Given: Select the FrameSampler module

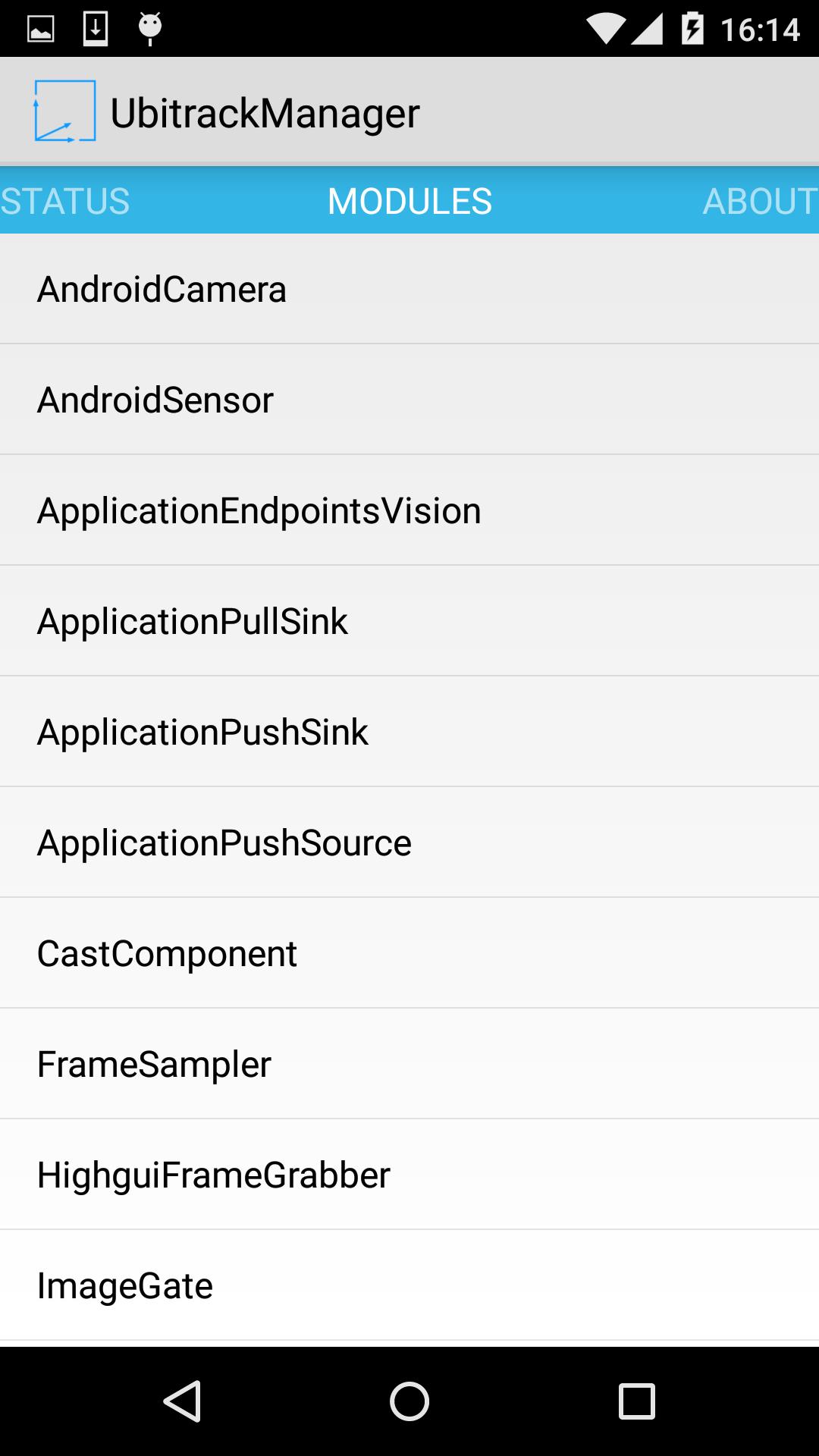Looking at the screenshot, I should click(409, 1064).
